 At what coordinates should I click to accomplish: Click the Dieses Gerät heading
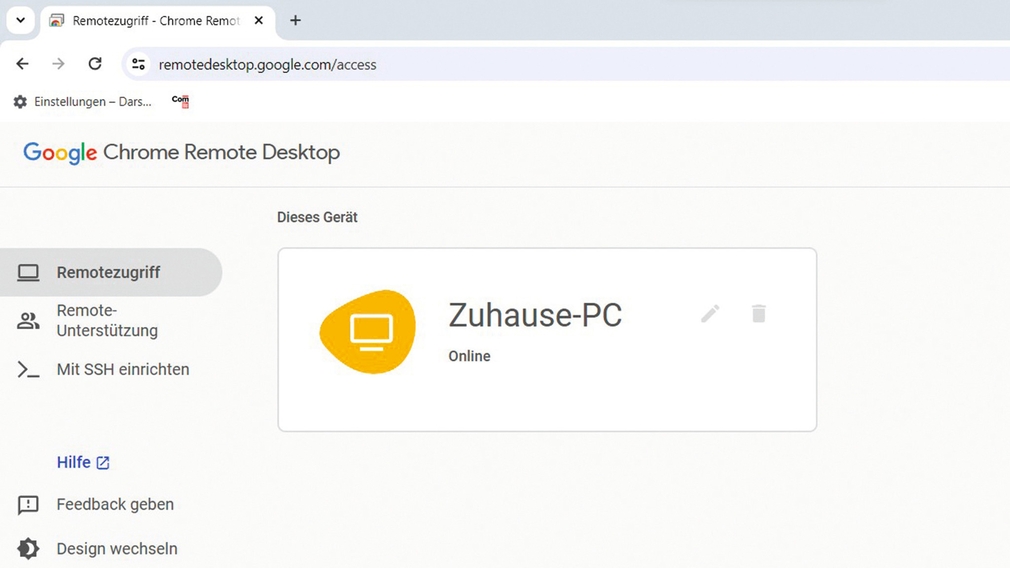click(x=317, y=218)
